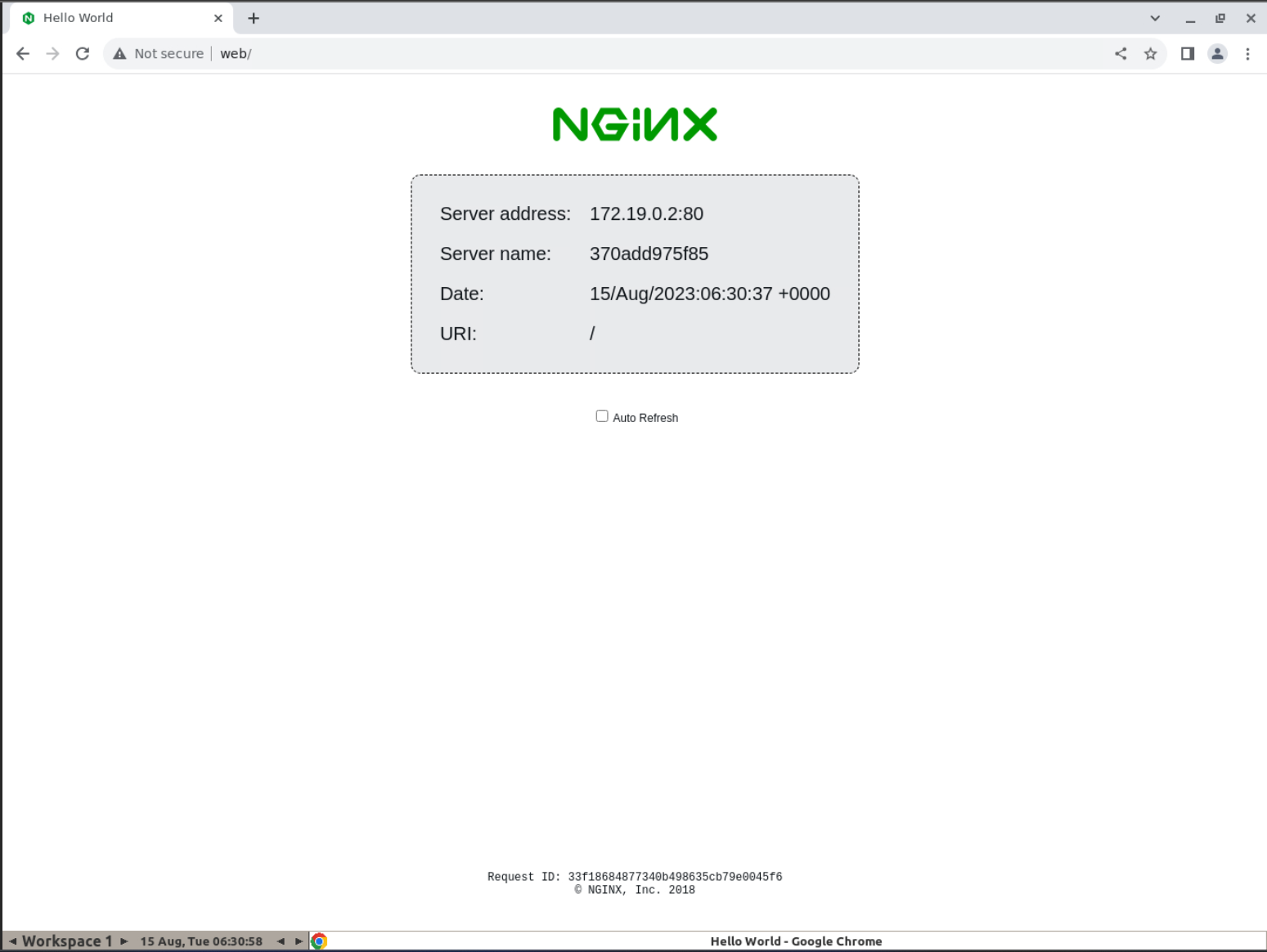Screen dimensions: 1267x952
Task: Click the taskbar right scroll arrow by Chrome icon
Action: (x=299, y=941)
